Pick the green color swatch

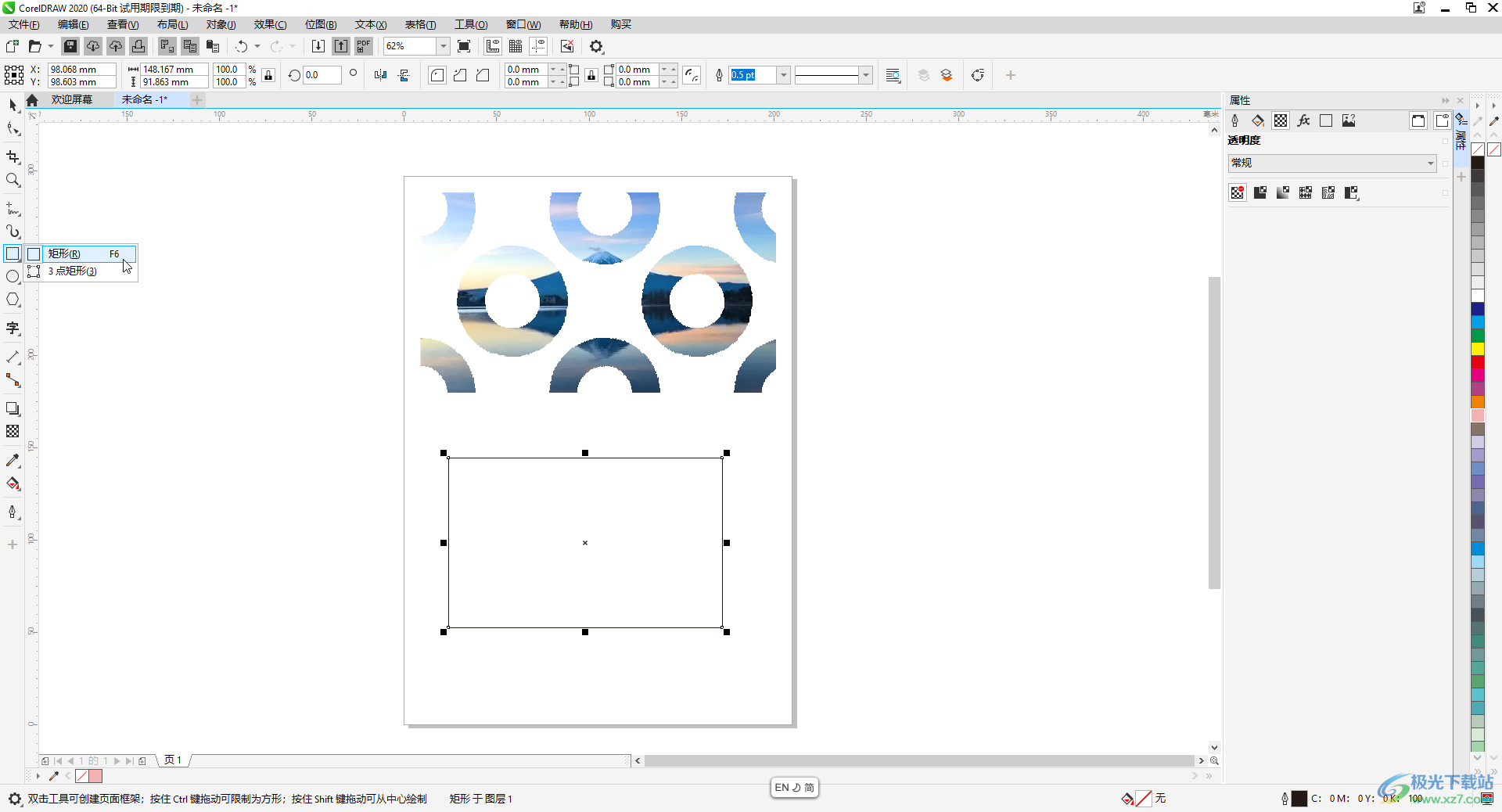click(x=1478, y=336)
